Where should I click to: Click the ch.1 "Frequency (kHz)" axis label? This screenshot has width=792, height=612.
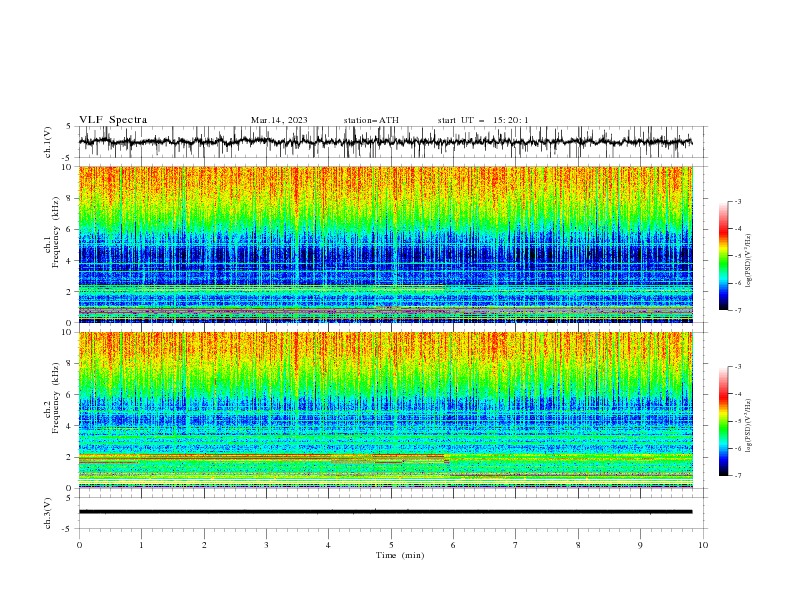tap(56, 233)
